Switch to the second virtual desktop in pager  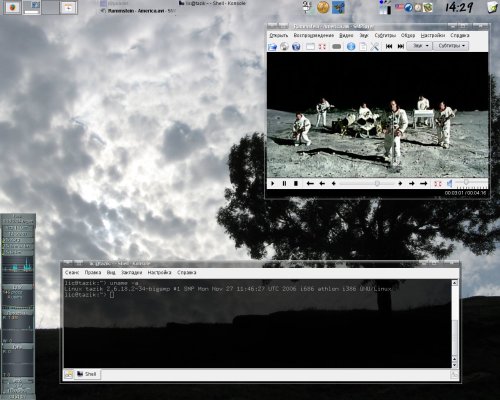pos(32,7)
